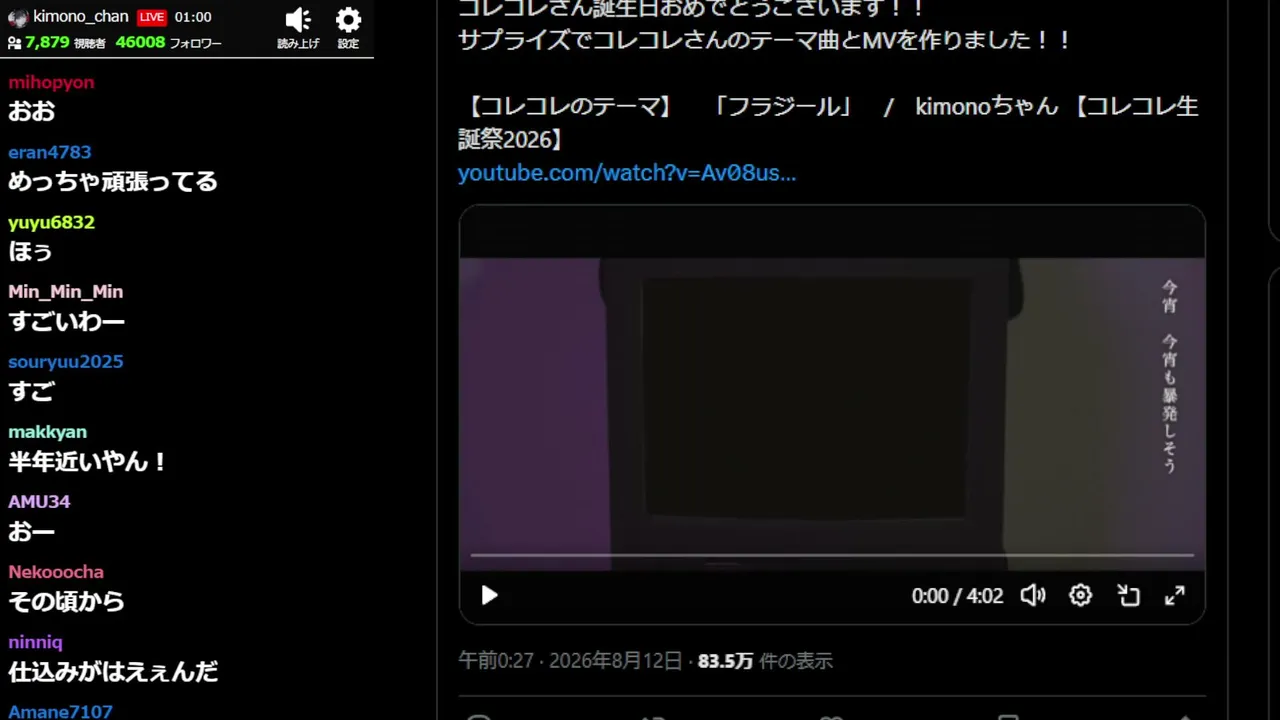Click the chat message すごいわー
This screenshot has width=1280, height=720.
pyautogui.click(x=66, y=321)
